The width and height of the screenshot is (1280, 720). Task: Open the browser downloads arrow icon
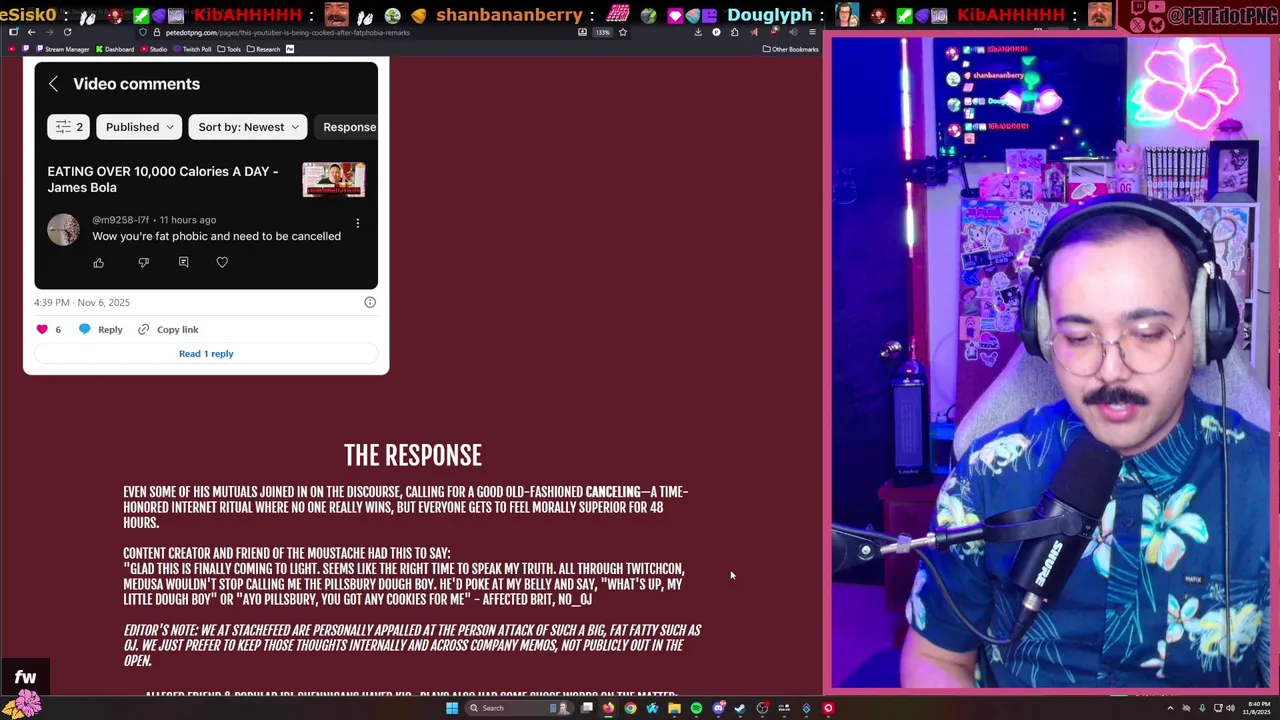click(698, 32)
